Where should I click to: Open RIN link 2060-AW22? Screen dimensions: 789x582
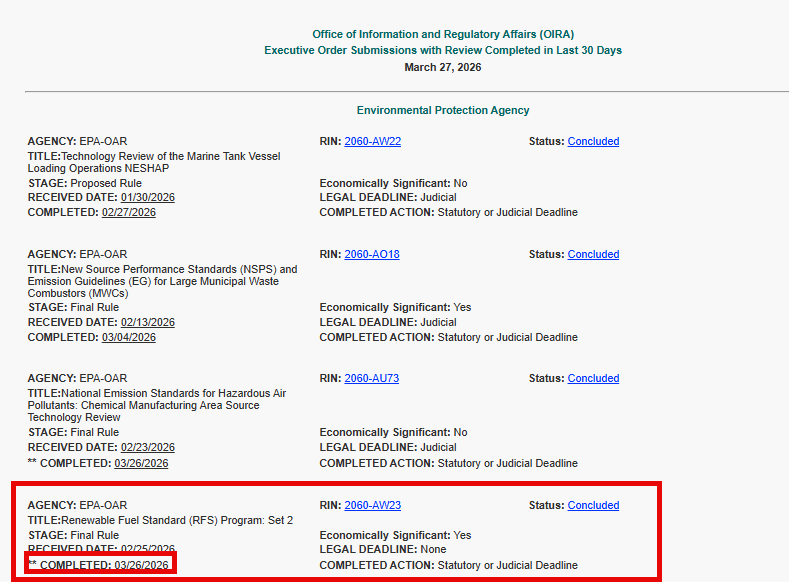[x=372, y=141]
